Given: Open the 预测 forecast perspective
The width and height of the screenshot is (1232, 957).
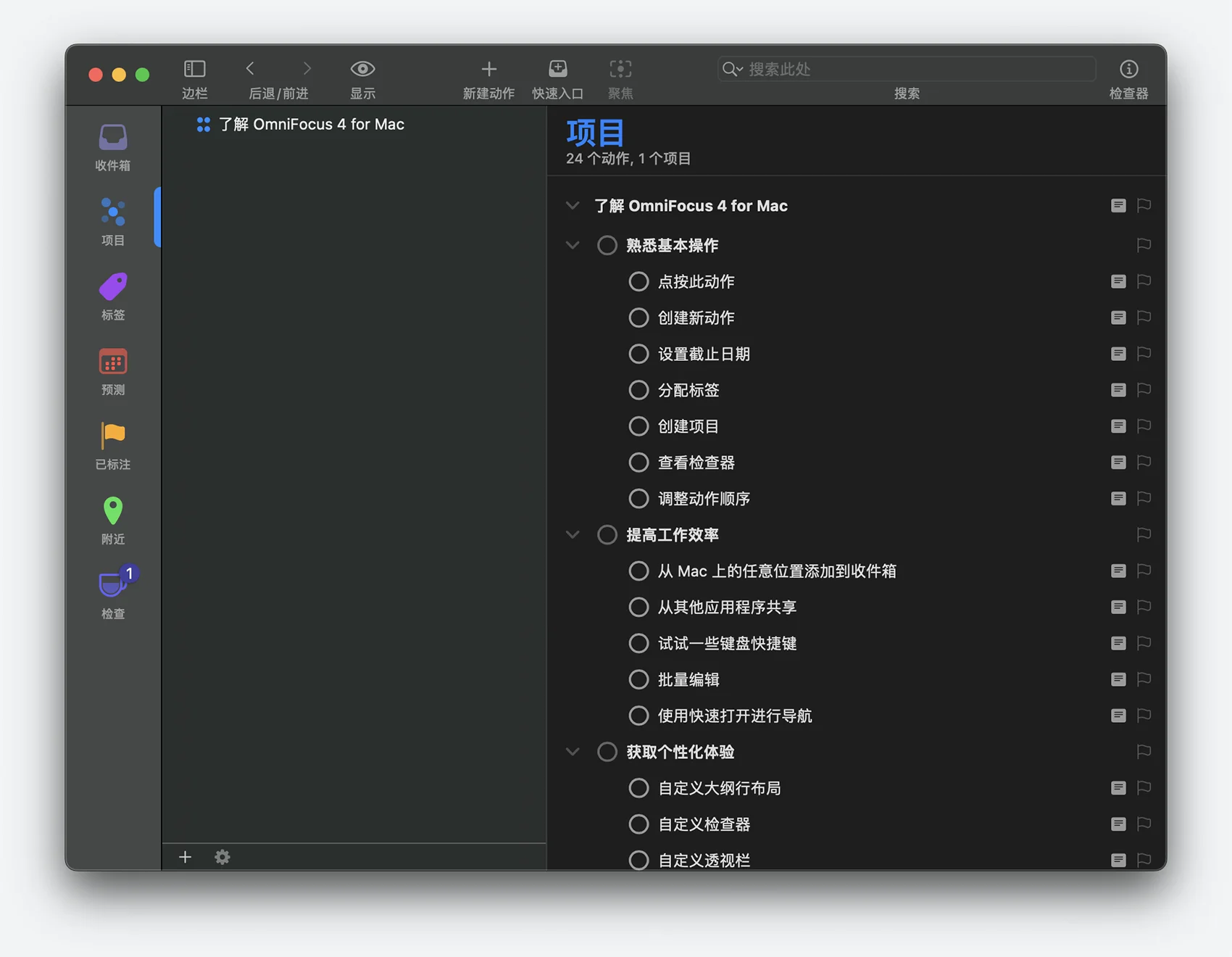Looking at the screenshot, I should (113, 371).
